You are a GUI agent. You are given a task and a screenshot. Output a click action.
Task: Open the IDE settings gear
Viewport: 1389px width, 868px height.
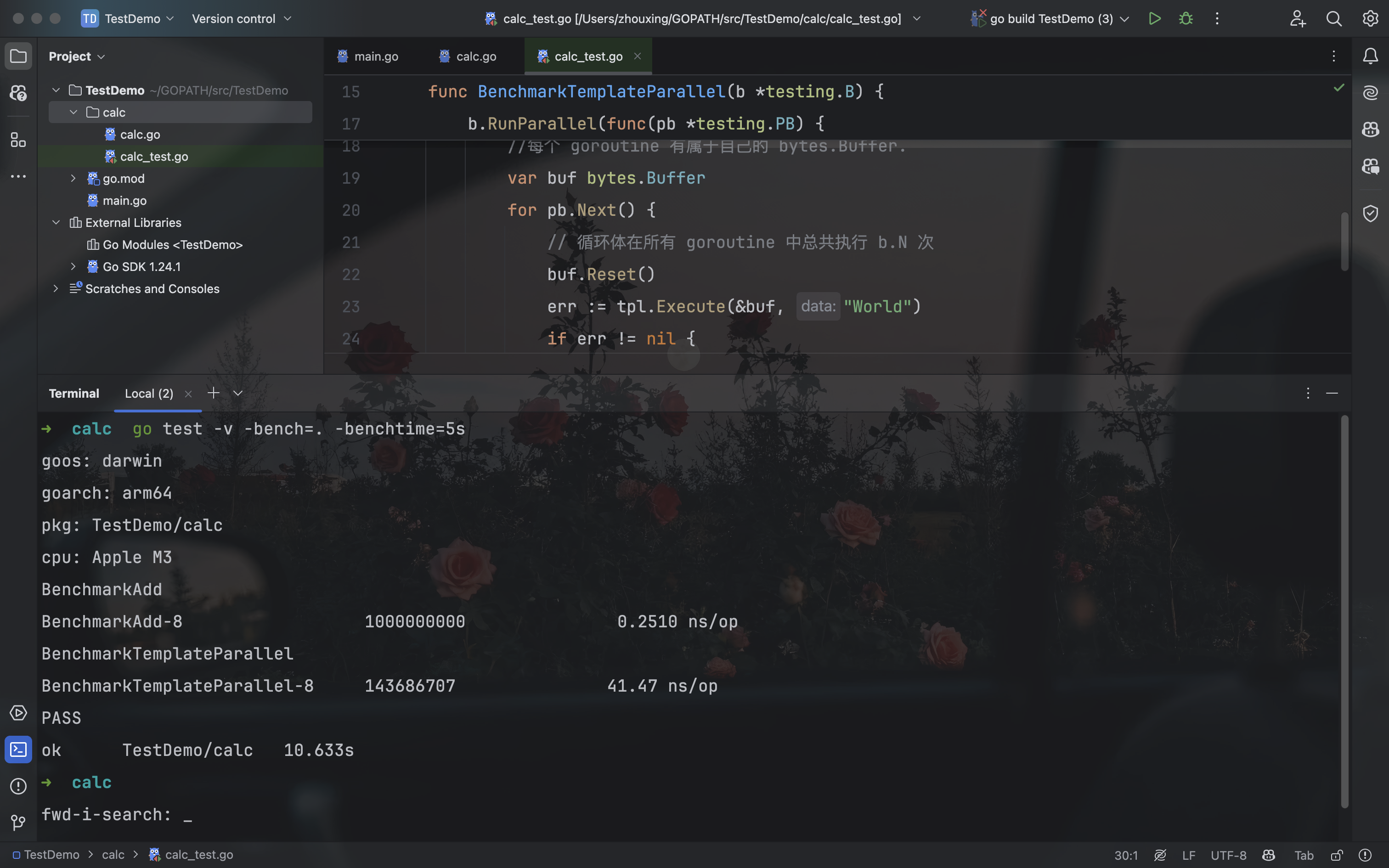(1370, 18)
